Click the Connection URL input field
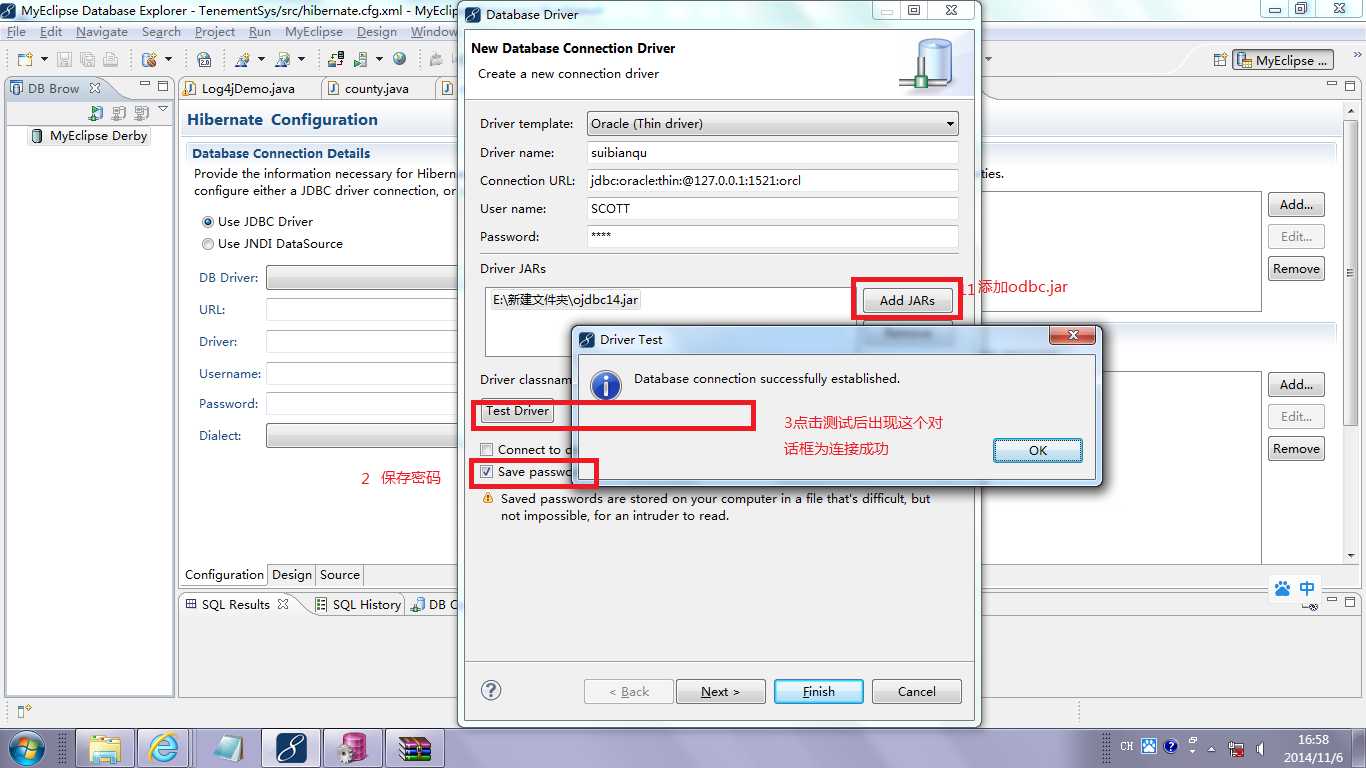The height and width of the screenshot is (768, 1366). point(772,181)
